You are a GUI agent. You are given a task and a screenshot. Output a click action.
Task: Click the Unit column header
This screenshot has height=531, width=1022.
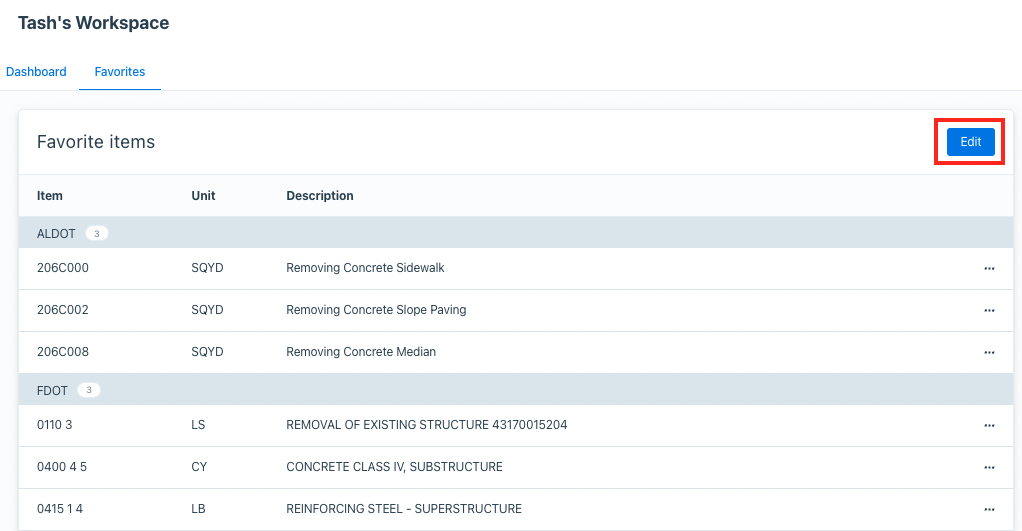[203, 196]
